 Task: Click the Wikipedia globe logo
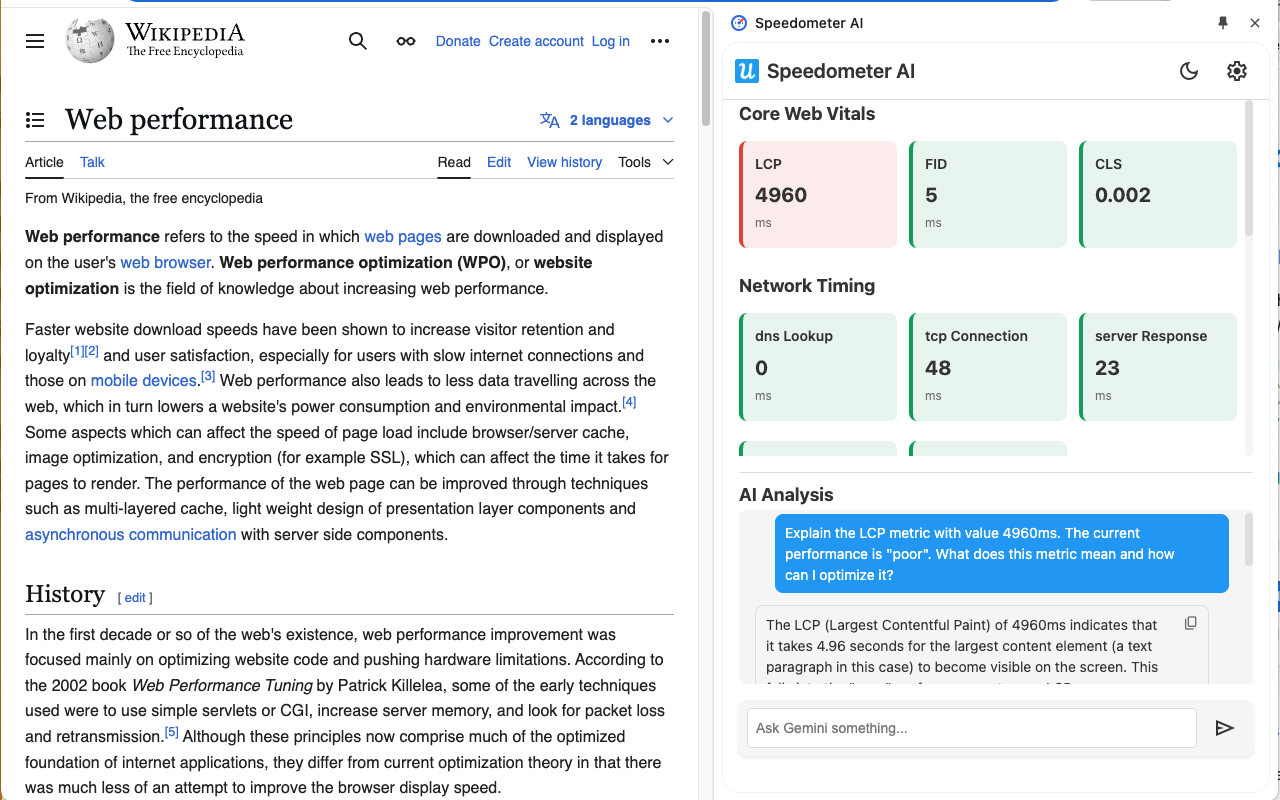89,41
